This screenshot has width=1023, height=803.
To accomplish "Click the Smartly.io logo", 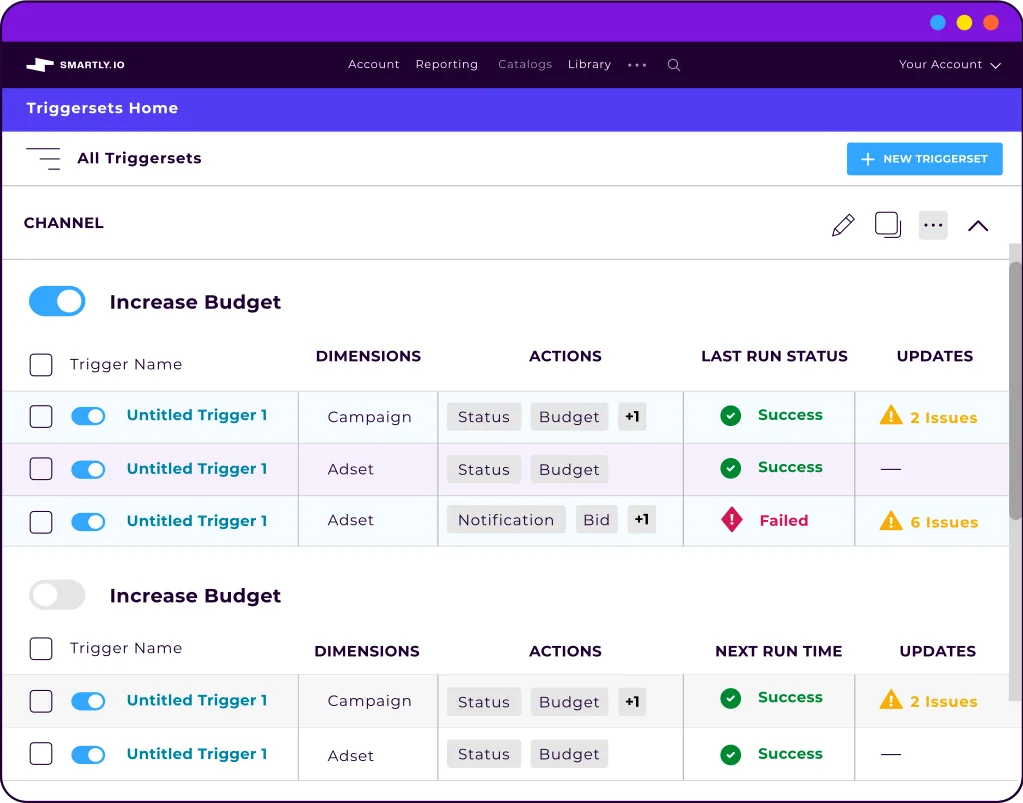I will pyautogui.click(x=73, y=64).
